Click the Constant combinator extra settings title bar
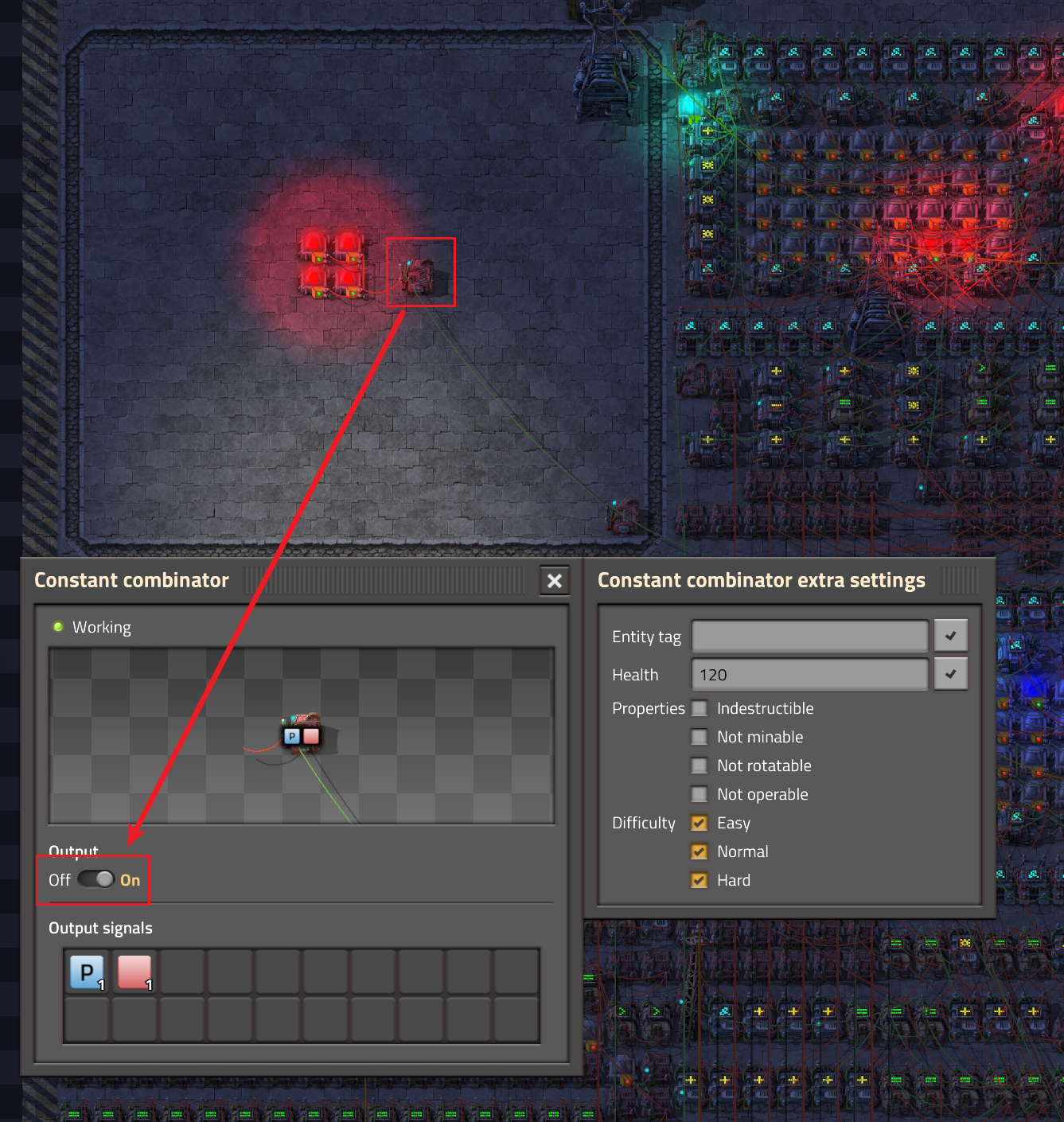This screenshot has height=1122, width=1064. (788, 581)
